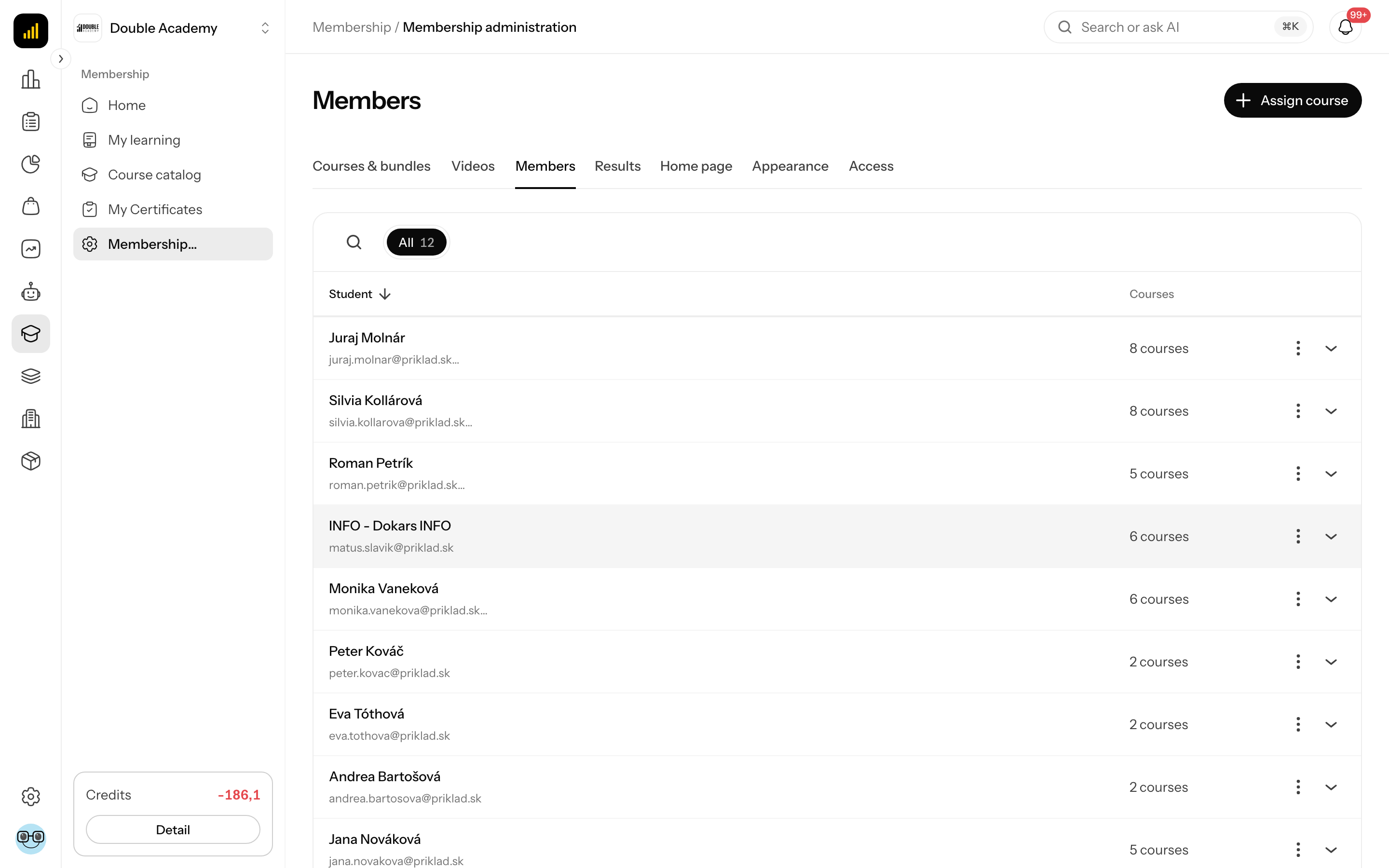Screen dimensions: 1389x868
Task: Switch to the Appearance tab
Action: (x=790, y=166)
